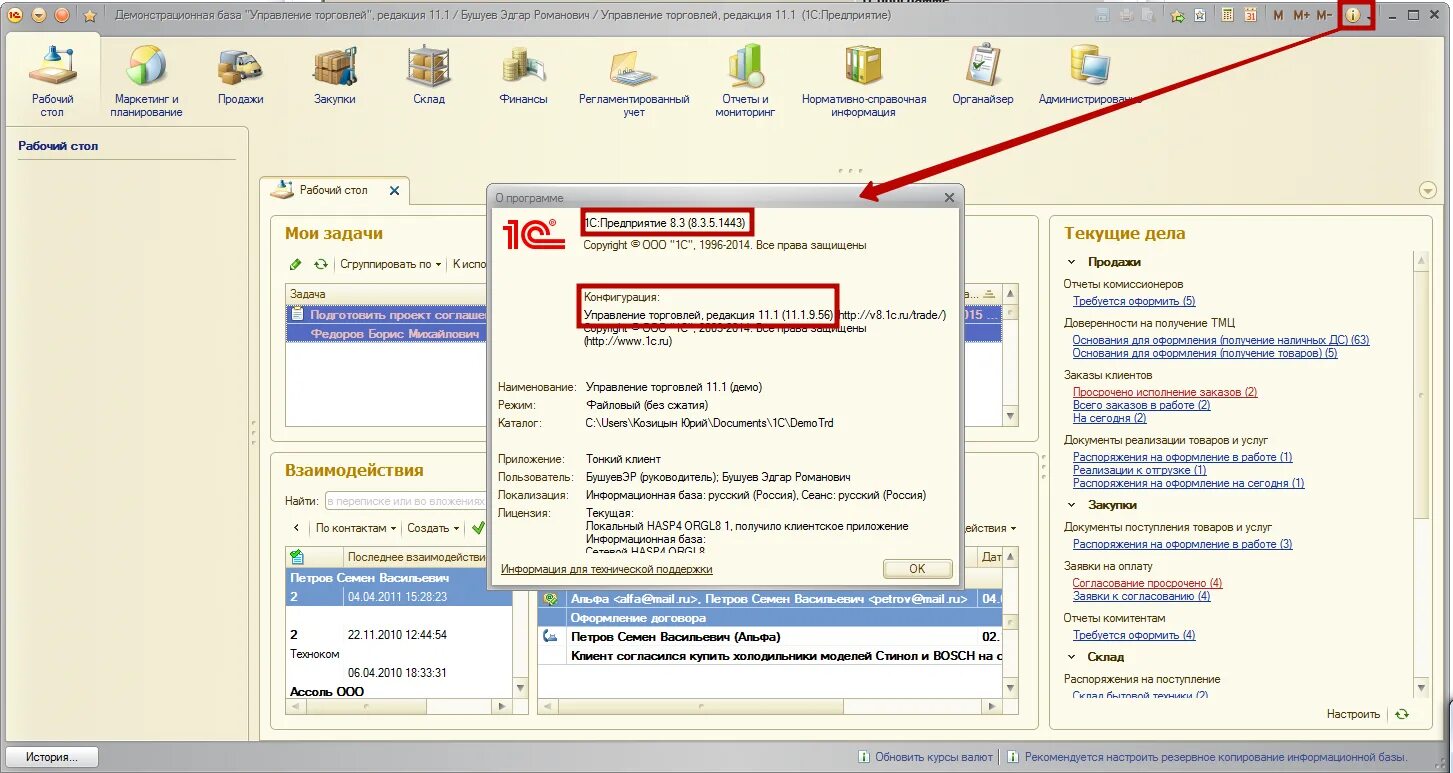Select Рабочий стол in the left navigation panel
1453x773 pixels.
[58, 146]
